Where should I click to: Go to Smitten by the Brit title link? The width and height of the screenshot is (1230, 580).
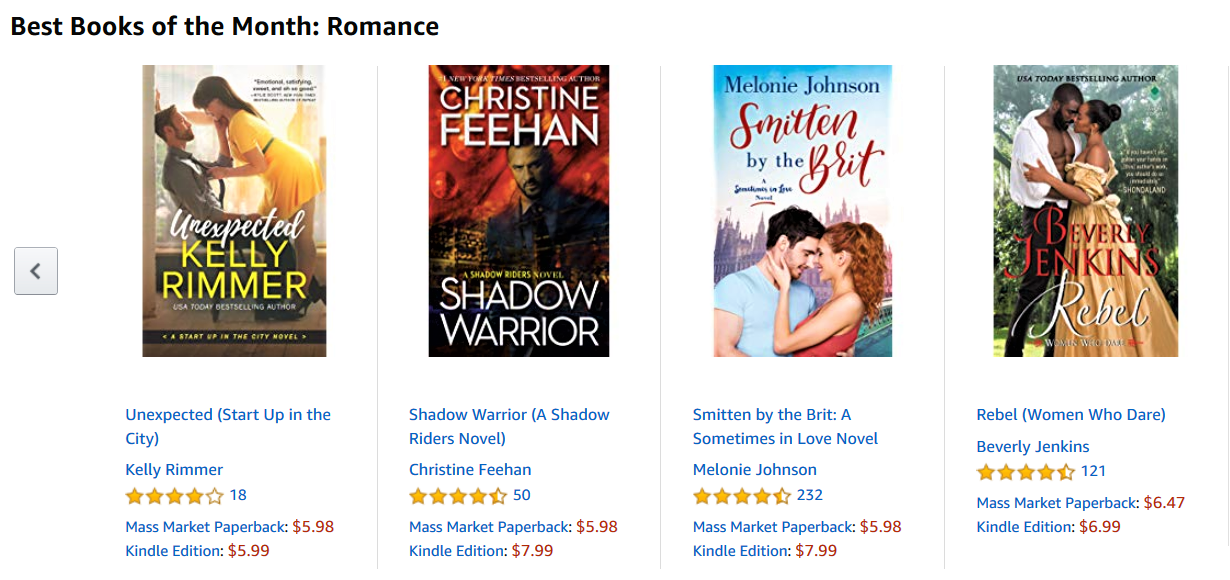785,426
